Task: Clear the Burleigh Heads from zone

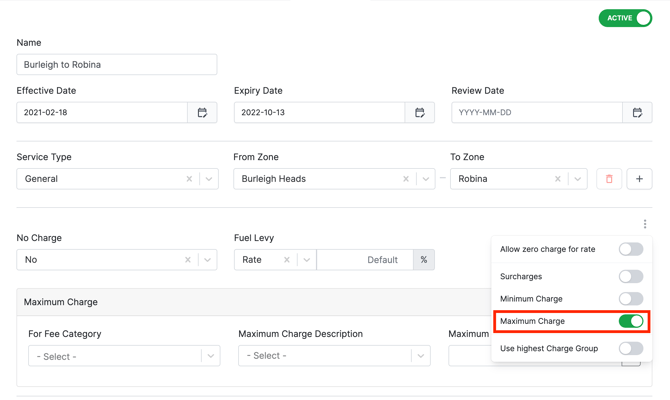Action: [x=406, y=179]
